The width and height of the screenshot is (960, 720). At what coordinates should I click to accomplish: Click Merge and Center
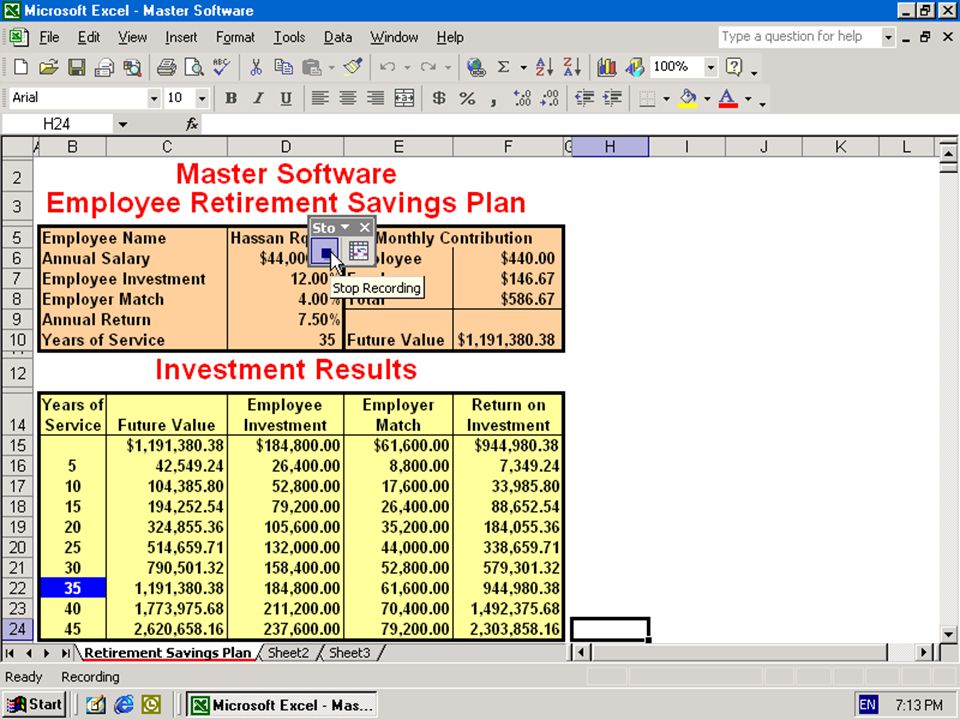coord(404,98)
